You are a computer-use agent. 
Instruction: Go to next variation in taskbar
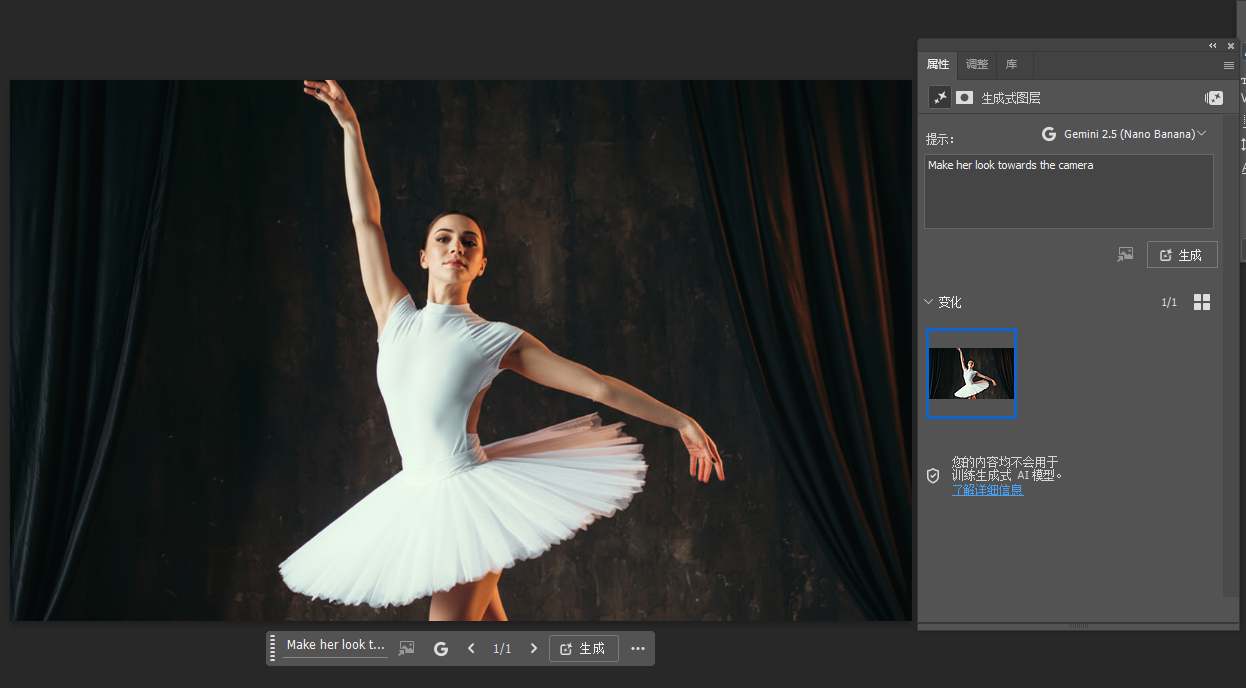(534, 649)
